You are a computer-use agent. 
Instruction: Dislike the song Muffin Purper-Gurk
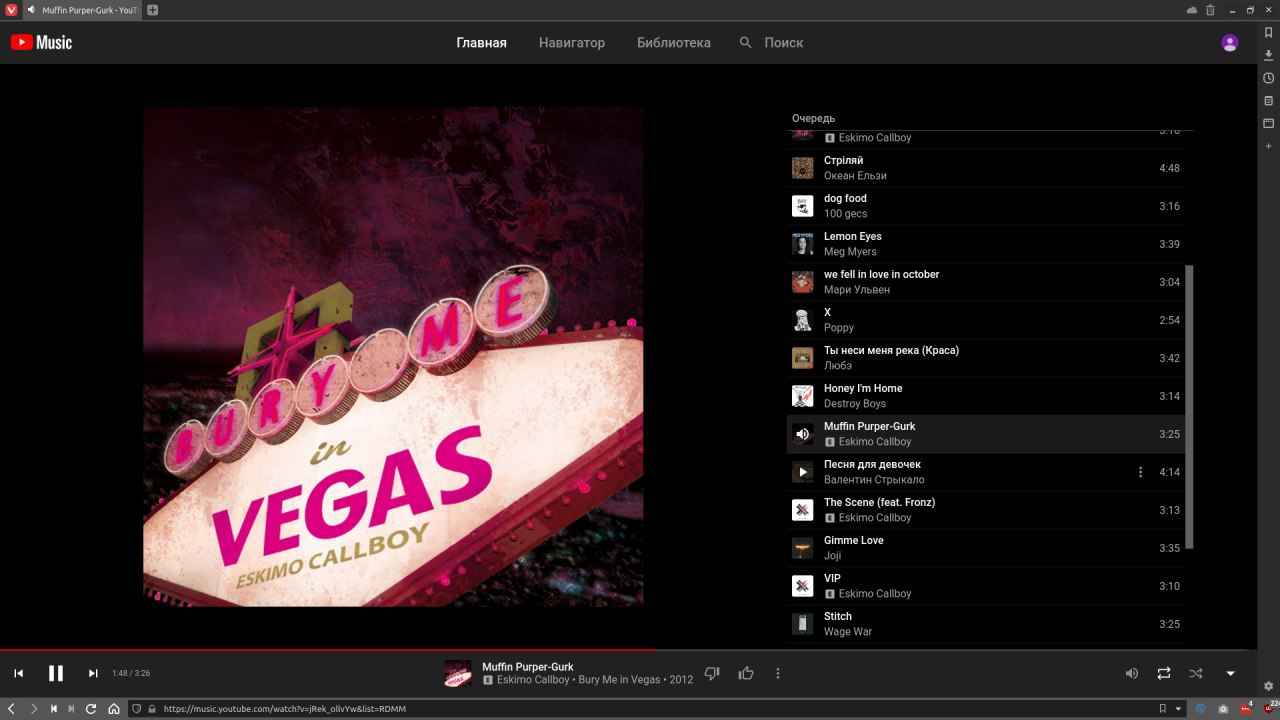[712, 674]
